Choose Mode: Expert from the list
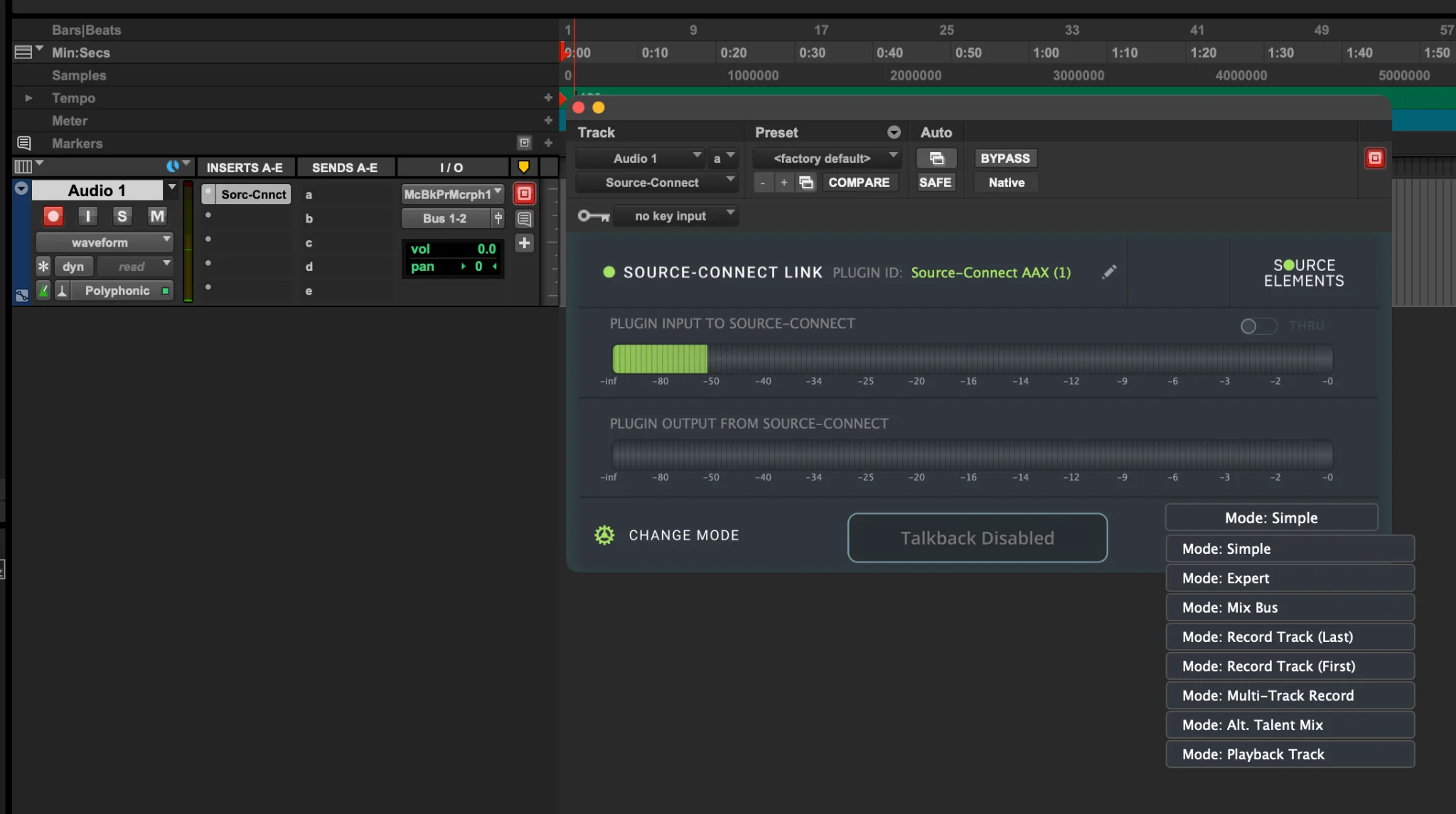Screen dimensions: 1456x814 (1290, 578)
